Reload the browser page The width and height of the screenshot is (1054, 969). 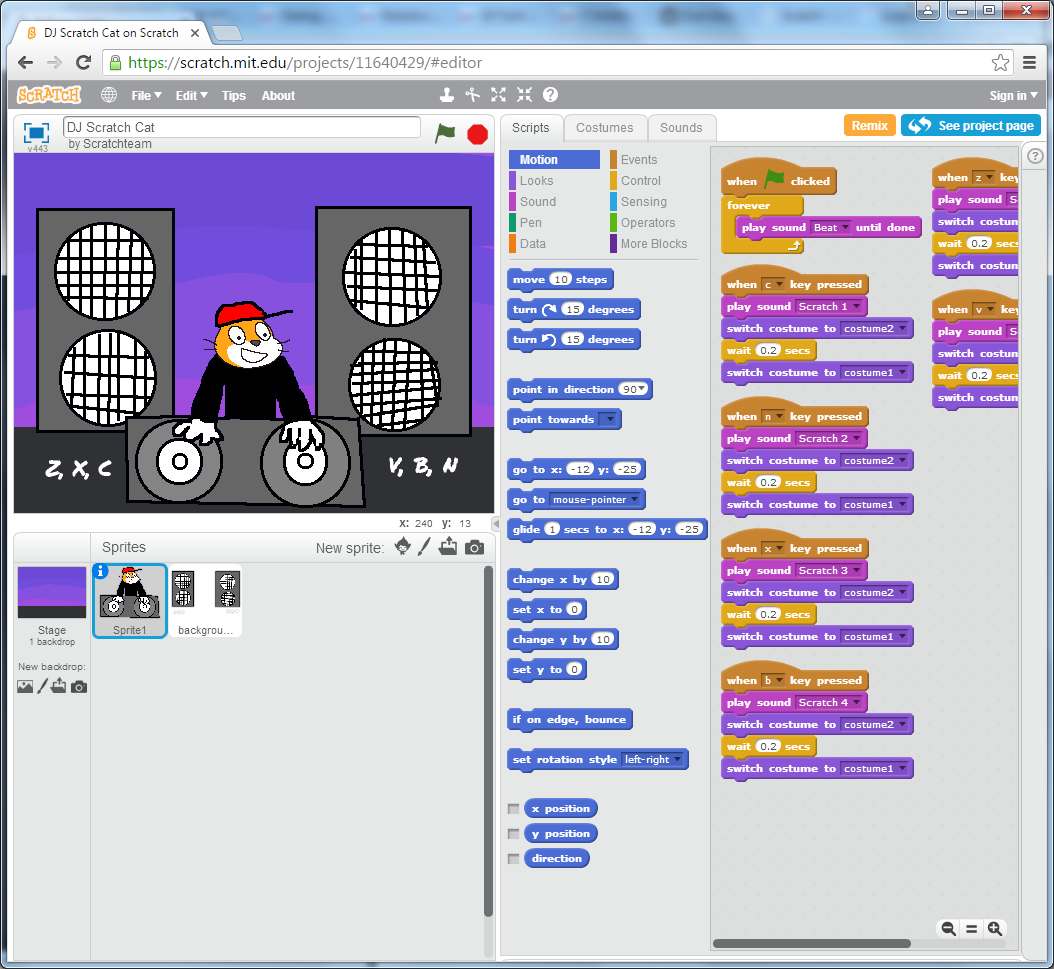pyautogui.click(x=83, y=62)
